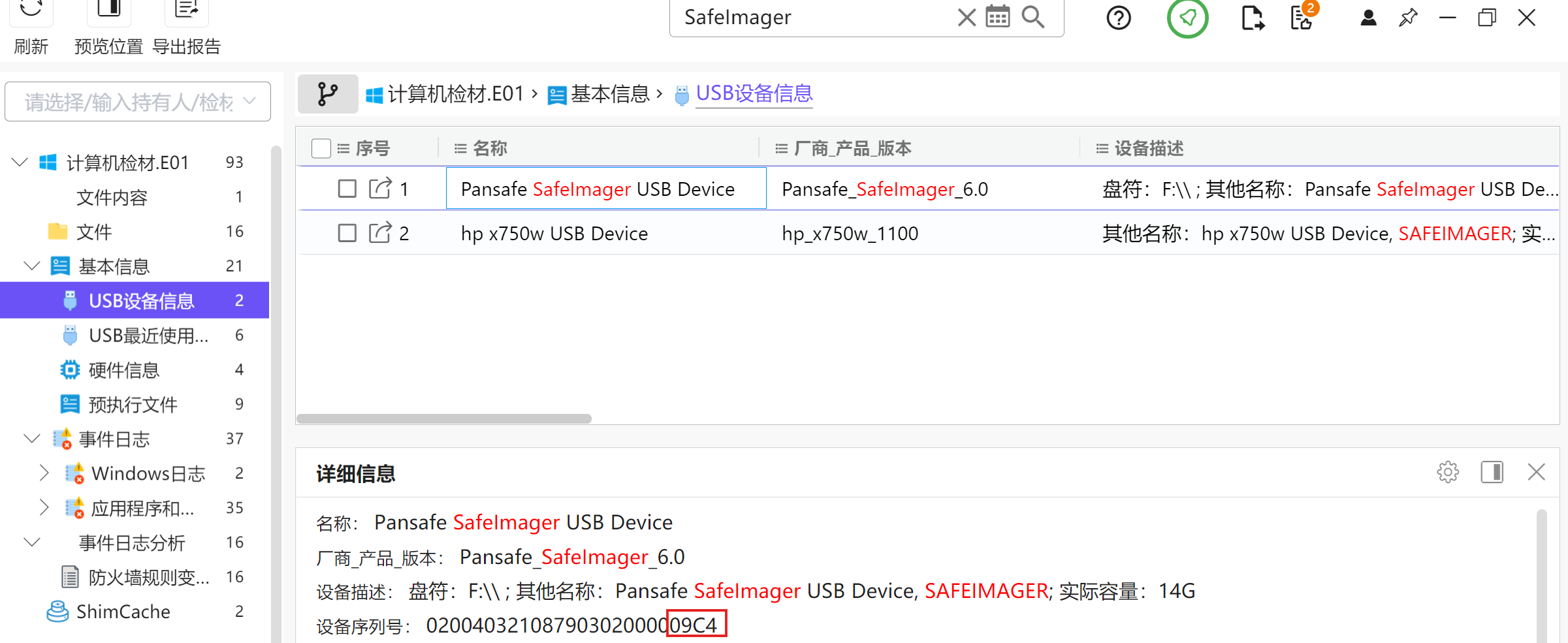
Task: Check the checkbox for row 2
Action: (347, 233)
